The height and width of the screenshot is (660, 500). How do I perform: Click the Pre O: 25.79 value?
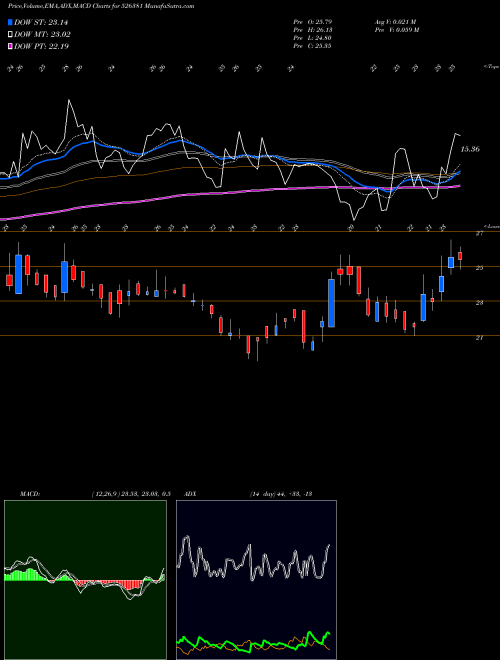pos(313,22)
